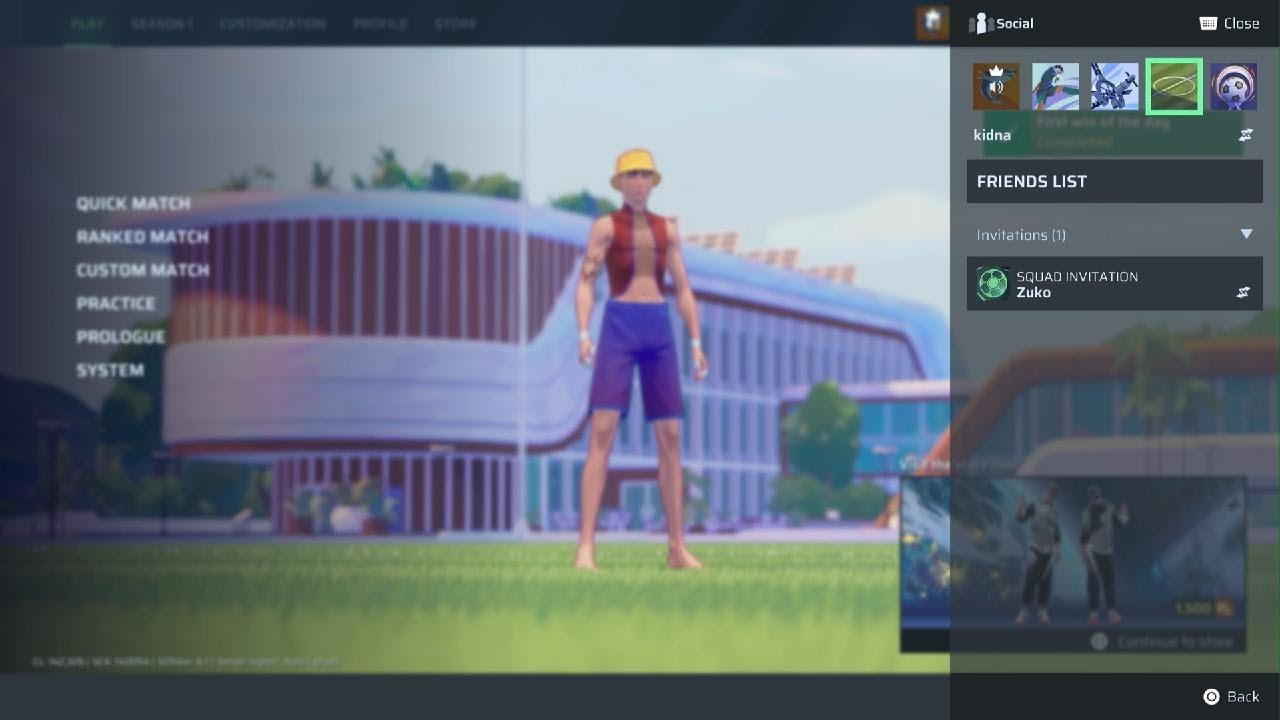Select the crowned speaker avatar icon
Image resolution: width=1280 pixels, height=720 pixels.
pos(996,86)
